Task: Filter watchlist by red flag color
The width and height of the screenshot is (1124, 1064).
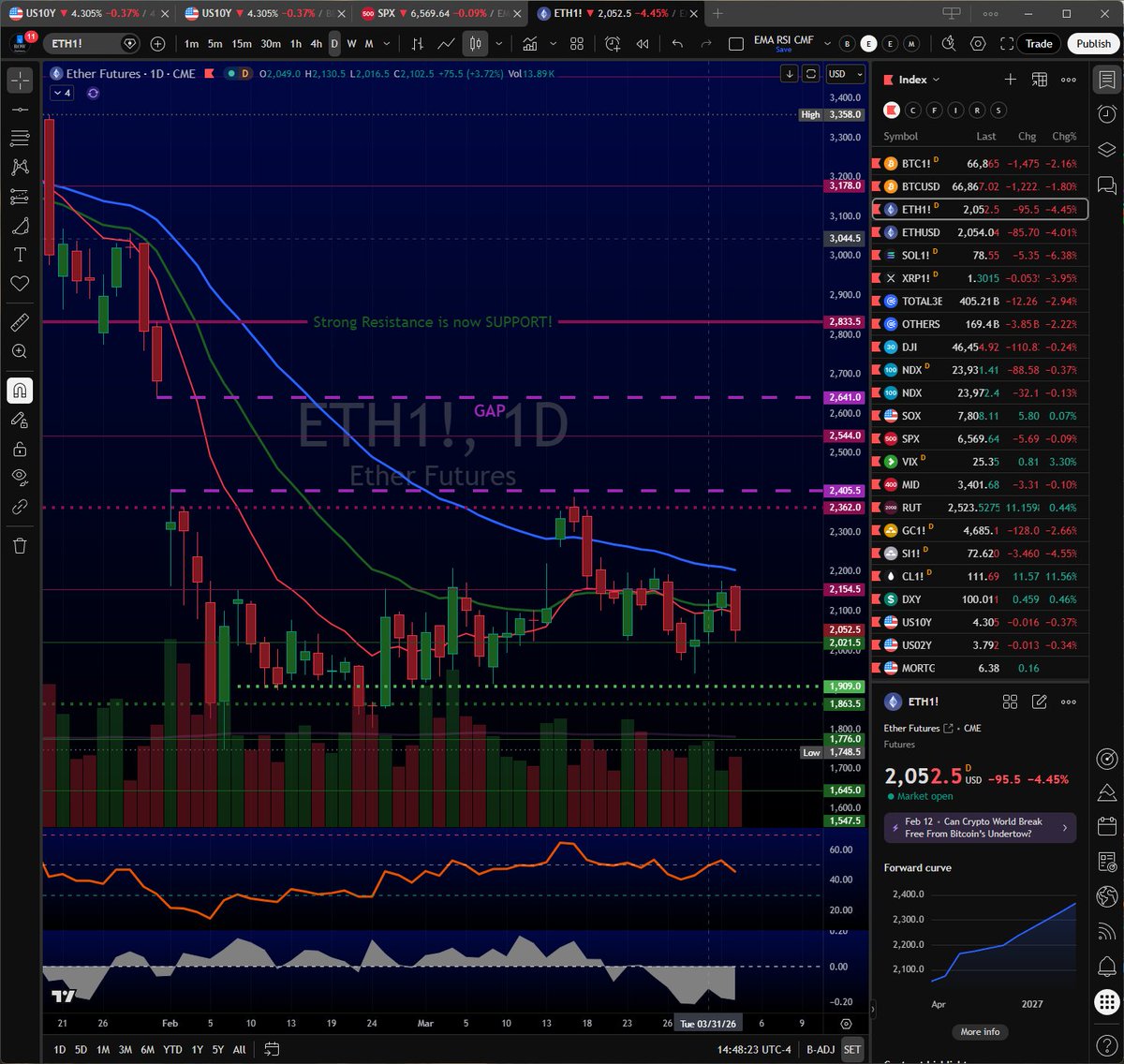Action: tap(891, 111)
